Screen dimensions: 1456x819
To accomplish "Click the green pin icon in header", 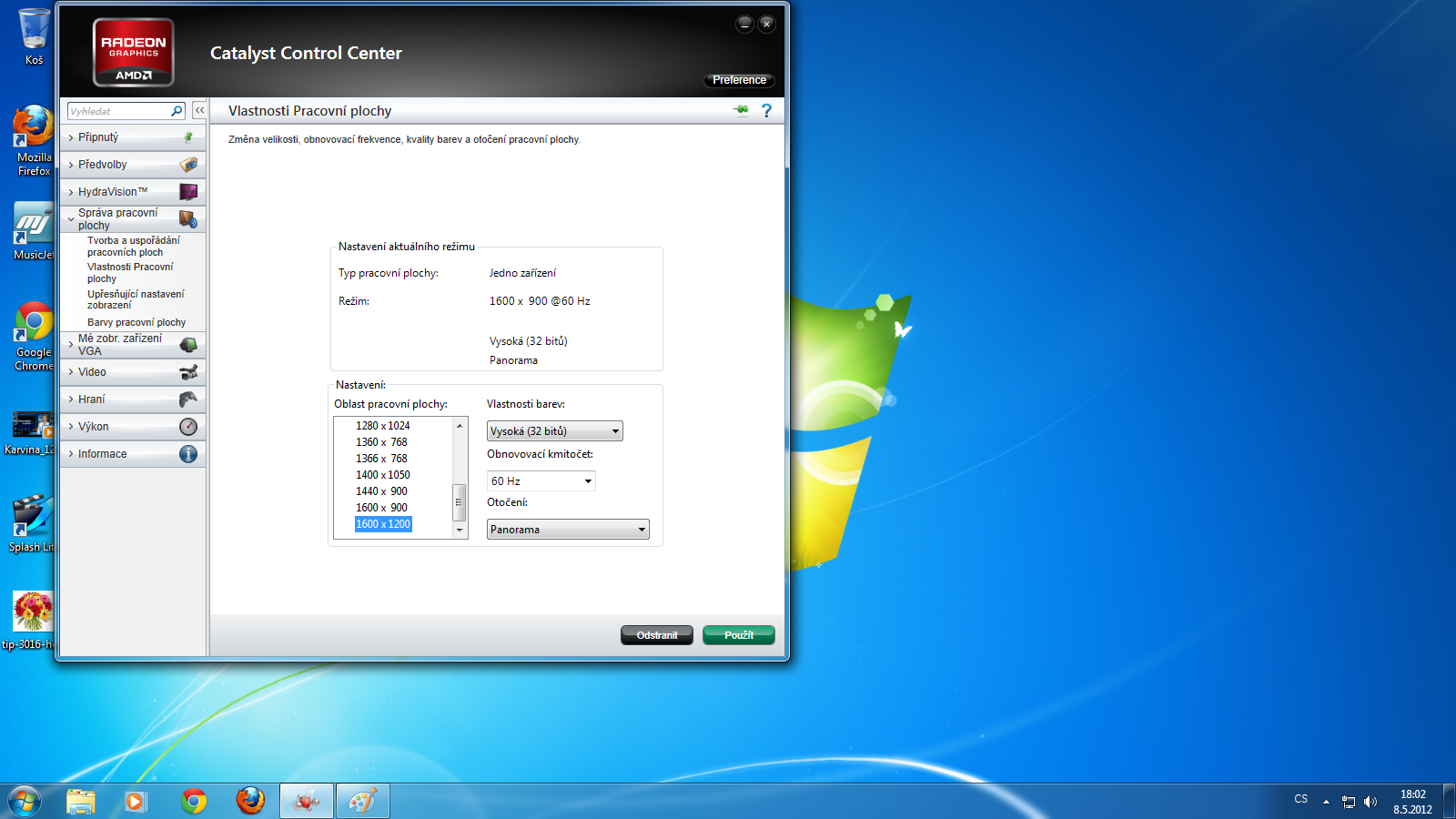I will coord(742,110).
